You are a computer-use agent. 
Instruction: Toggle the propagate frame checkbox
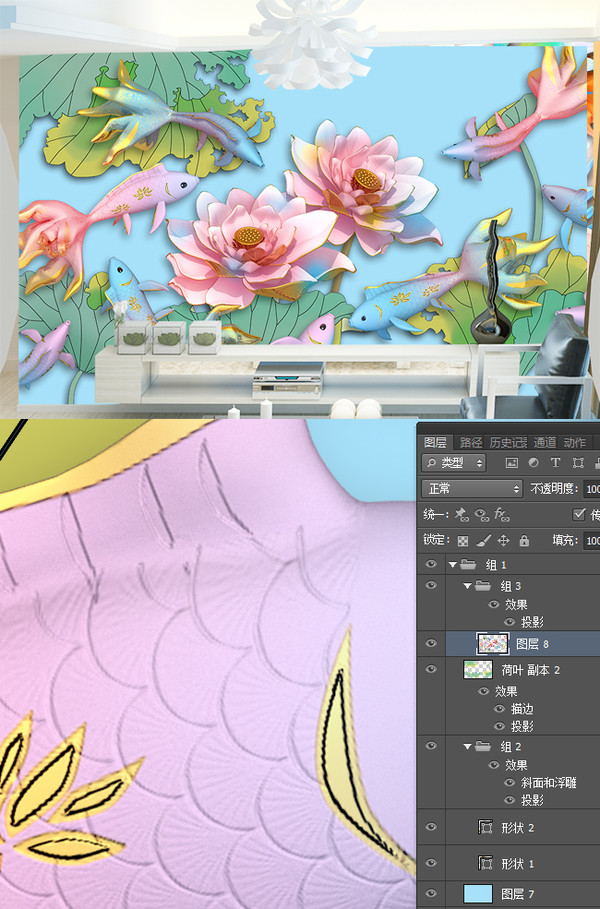pos(579,514)
